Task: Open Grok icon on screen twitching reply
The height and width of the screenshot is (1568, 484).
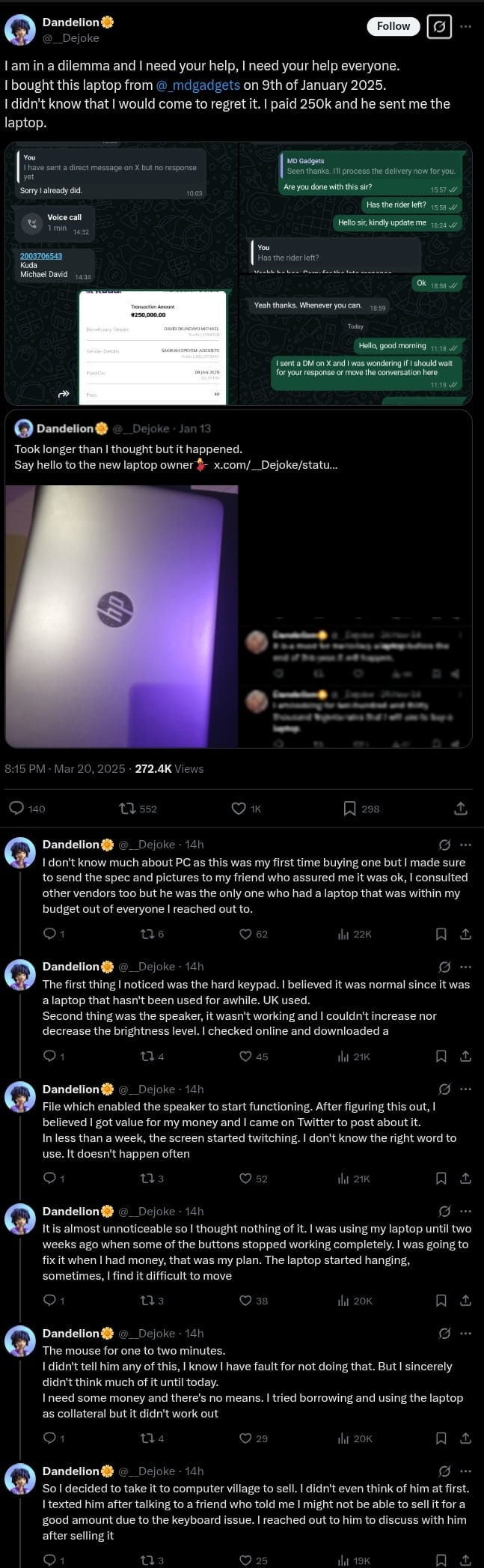Action: (x=444, y=1089)
